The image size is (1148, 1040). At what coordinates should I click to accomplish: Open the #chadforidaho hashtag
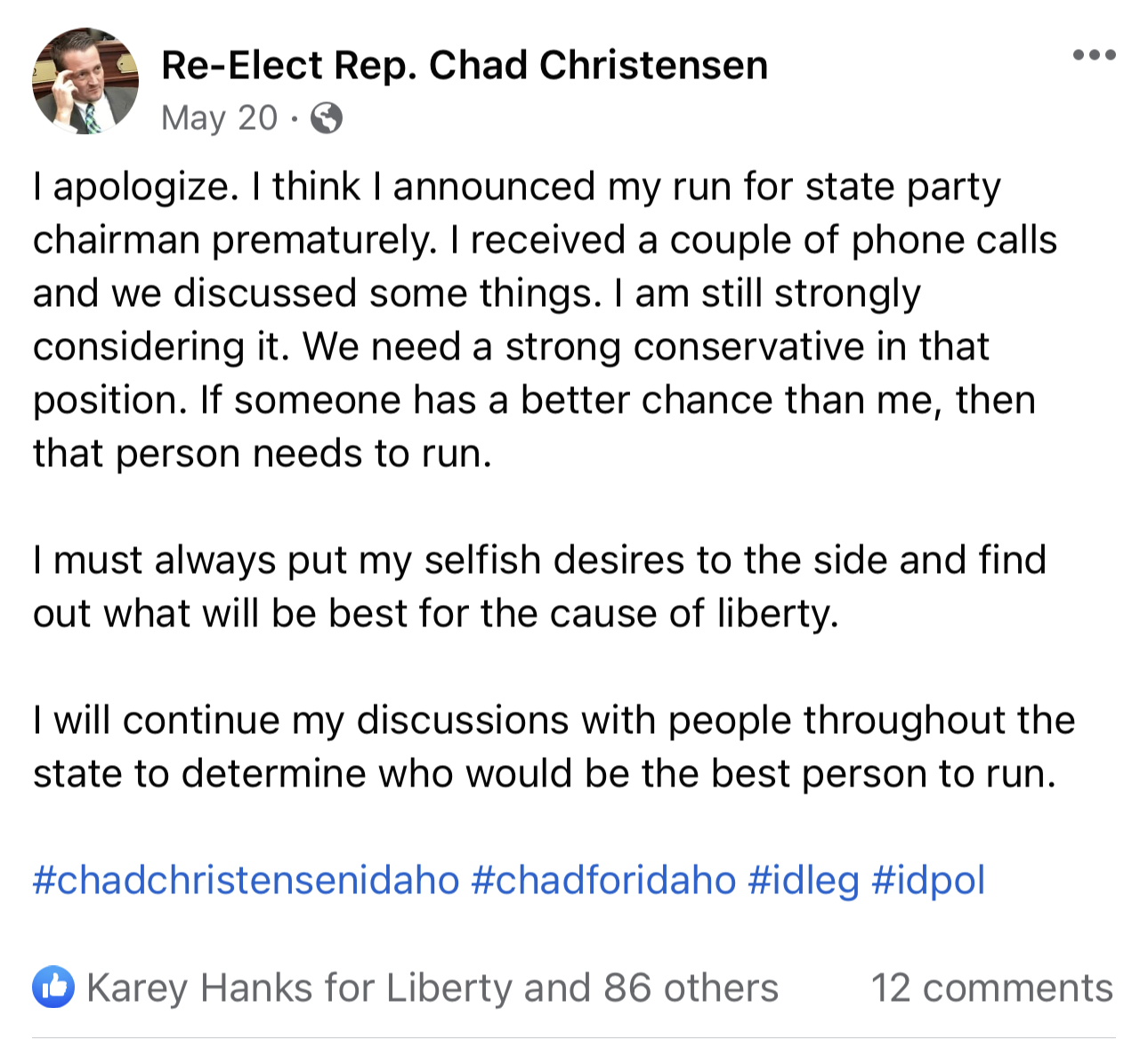(x=602, y=879)
